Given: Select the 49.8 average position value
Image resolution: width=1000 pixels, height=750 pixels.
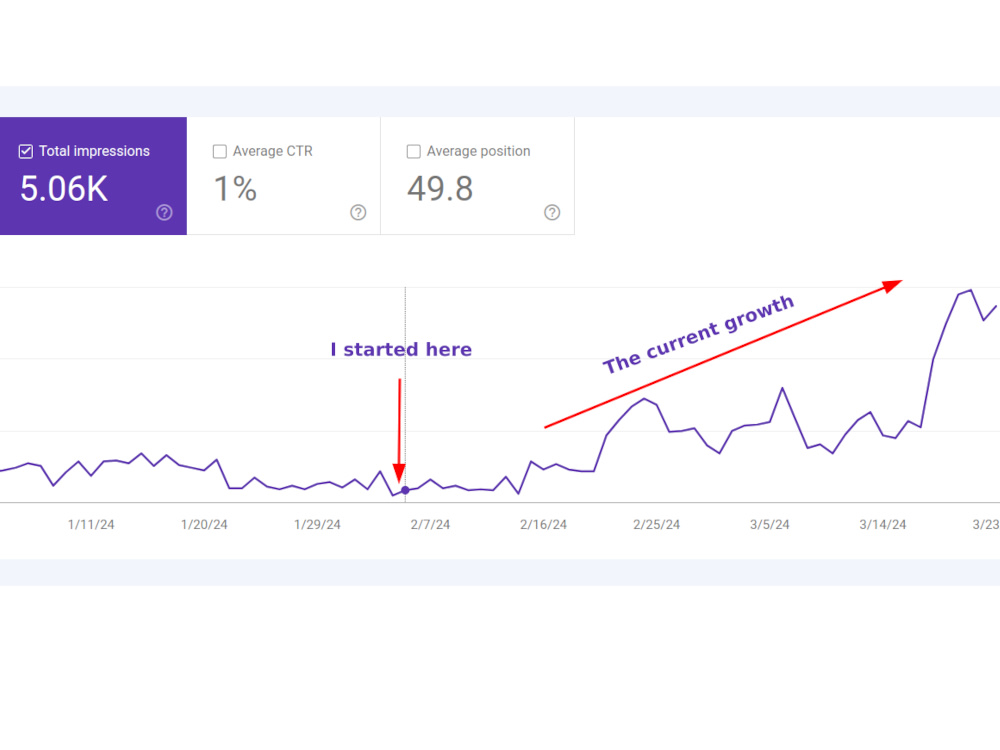Looking at the screenshot, I should (x=440, y=189).
